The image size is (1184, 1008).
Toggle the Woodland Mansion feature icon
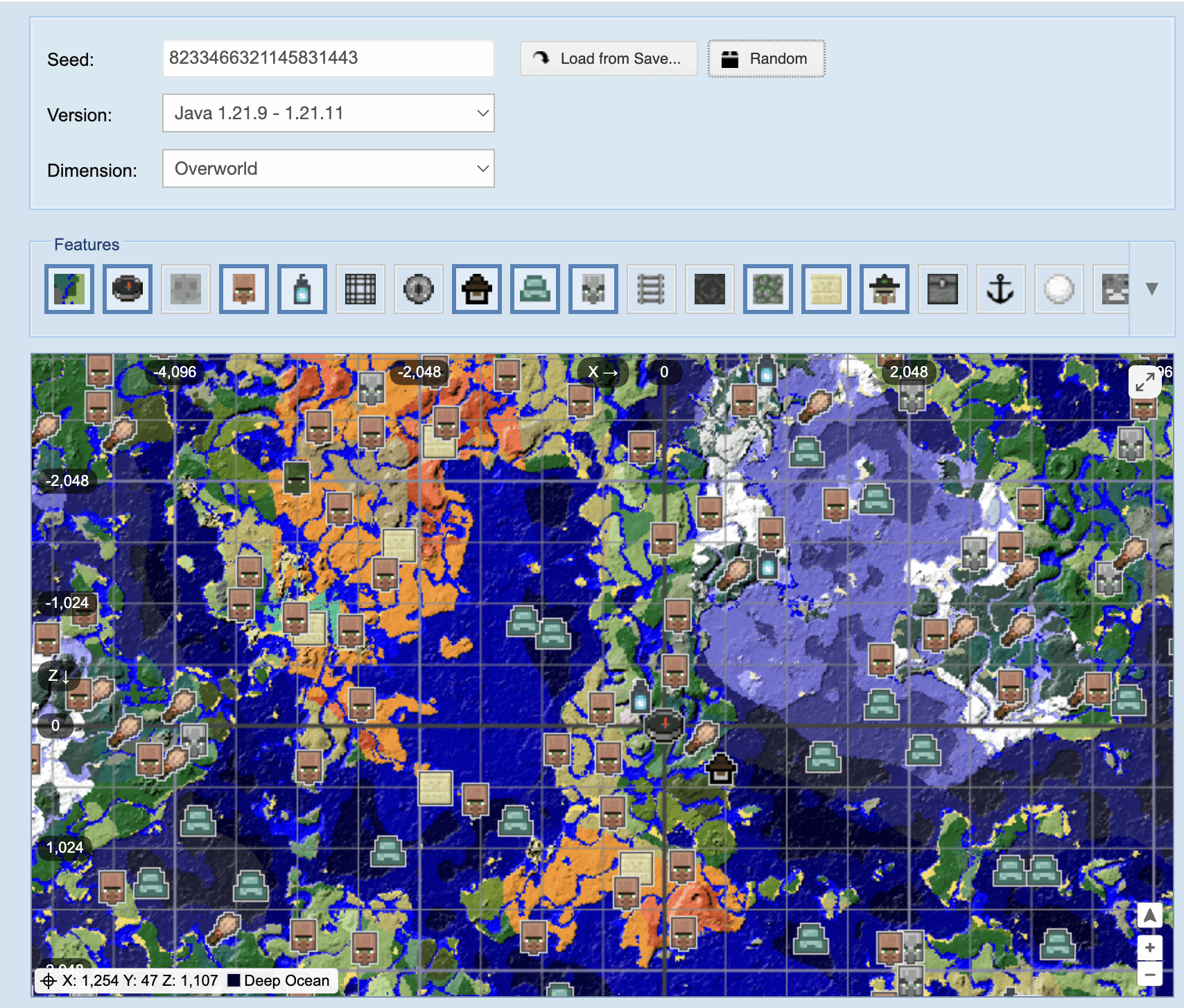pos(477,289)
